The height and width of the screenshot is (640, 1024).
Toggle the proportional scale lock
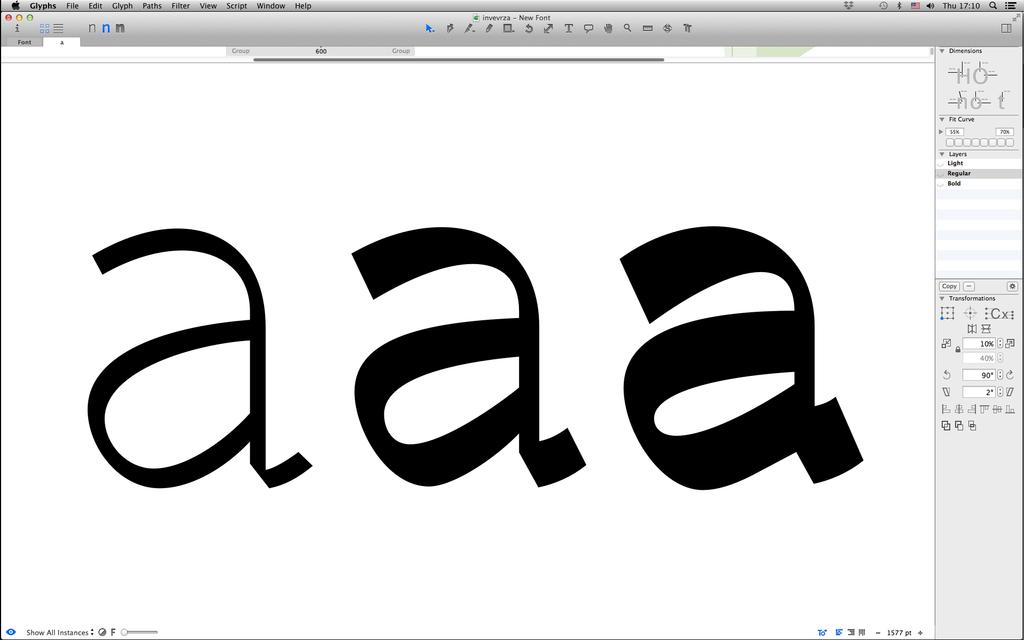tap(958, 349)
